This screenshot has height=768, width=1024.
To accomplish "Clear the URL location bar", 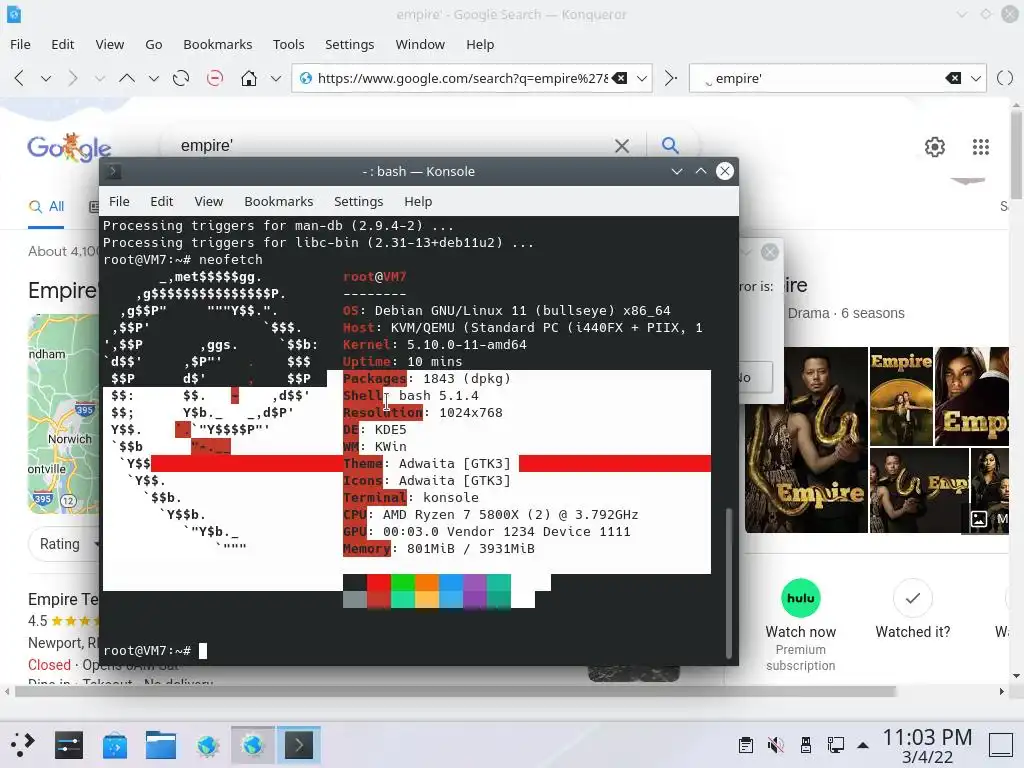I will point(620,78).
